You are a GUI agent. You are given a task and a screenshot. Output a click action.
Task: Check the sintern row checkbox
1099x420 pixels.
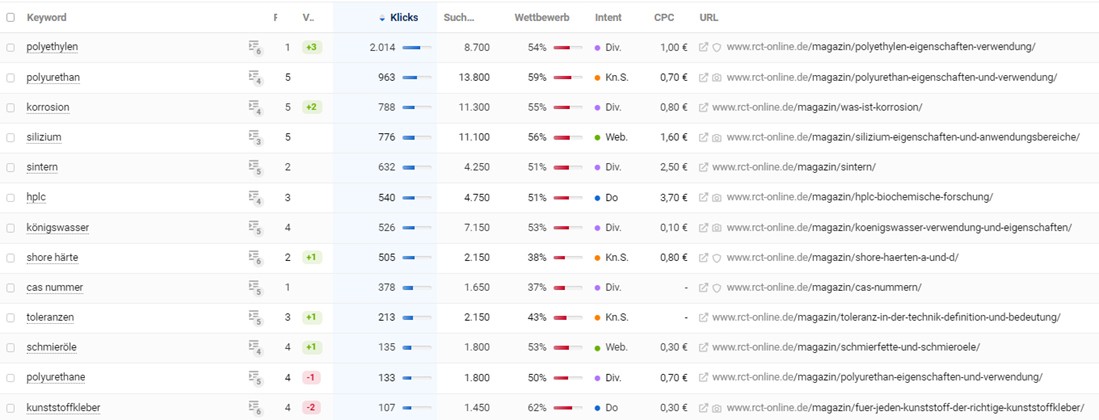click(x=10, y=168)
